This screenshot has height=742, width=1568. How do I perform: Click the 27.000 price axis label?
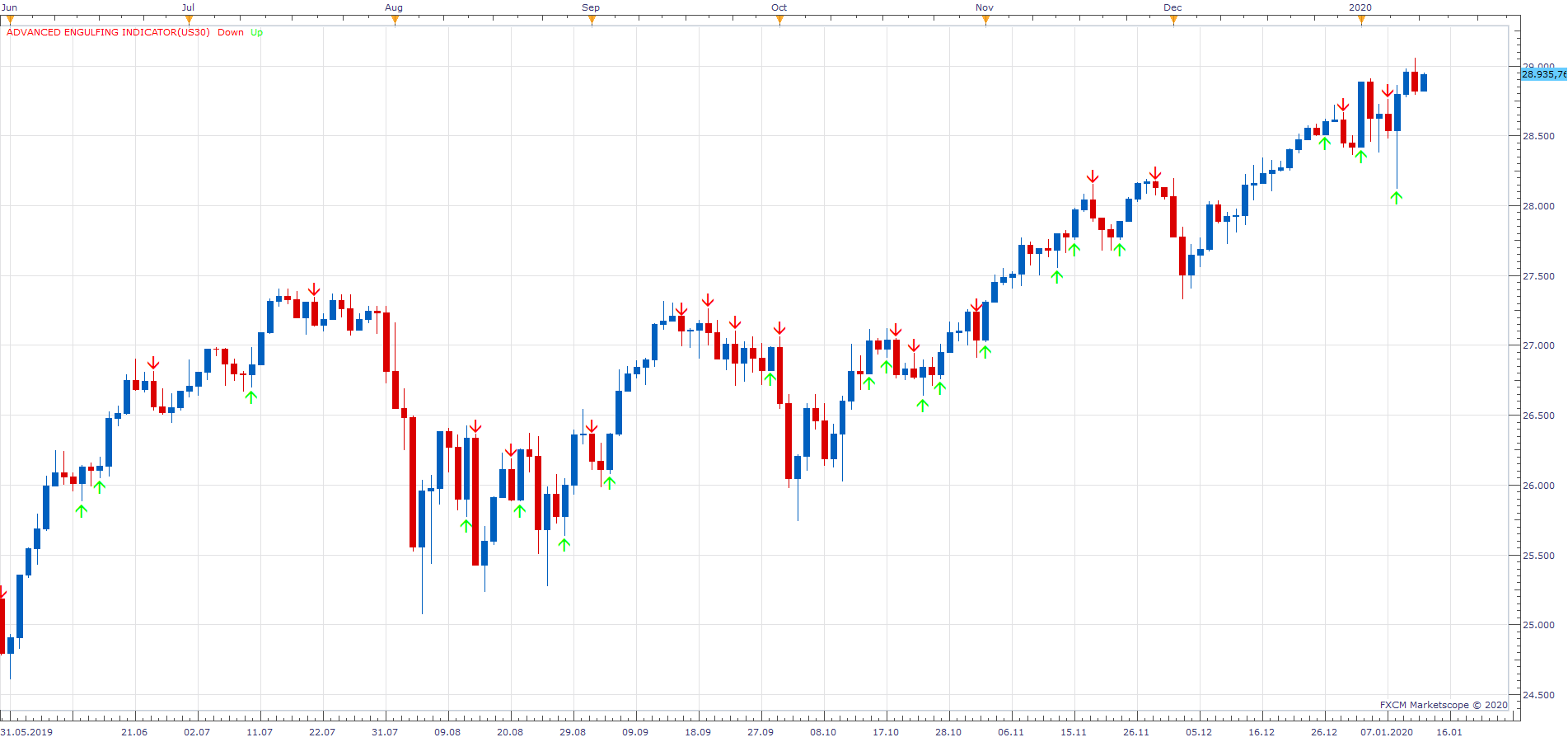coord(1538,345)
